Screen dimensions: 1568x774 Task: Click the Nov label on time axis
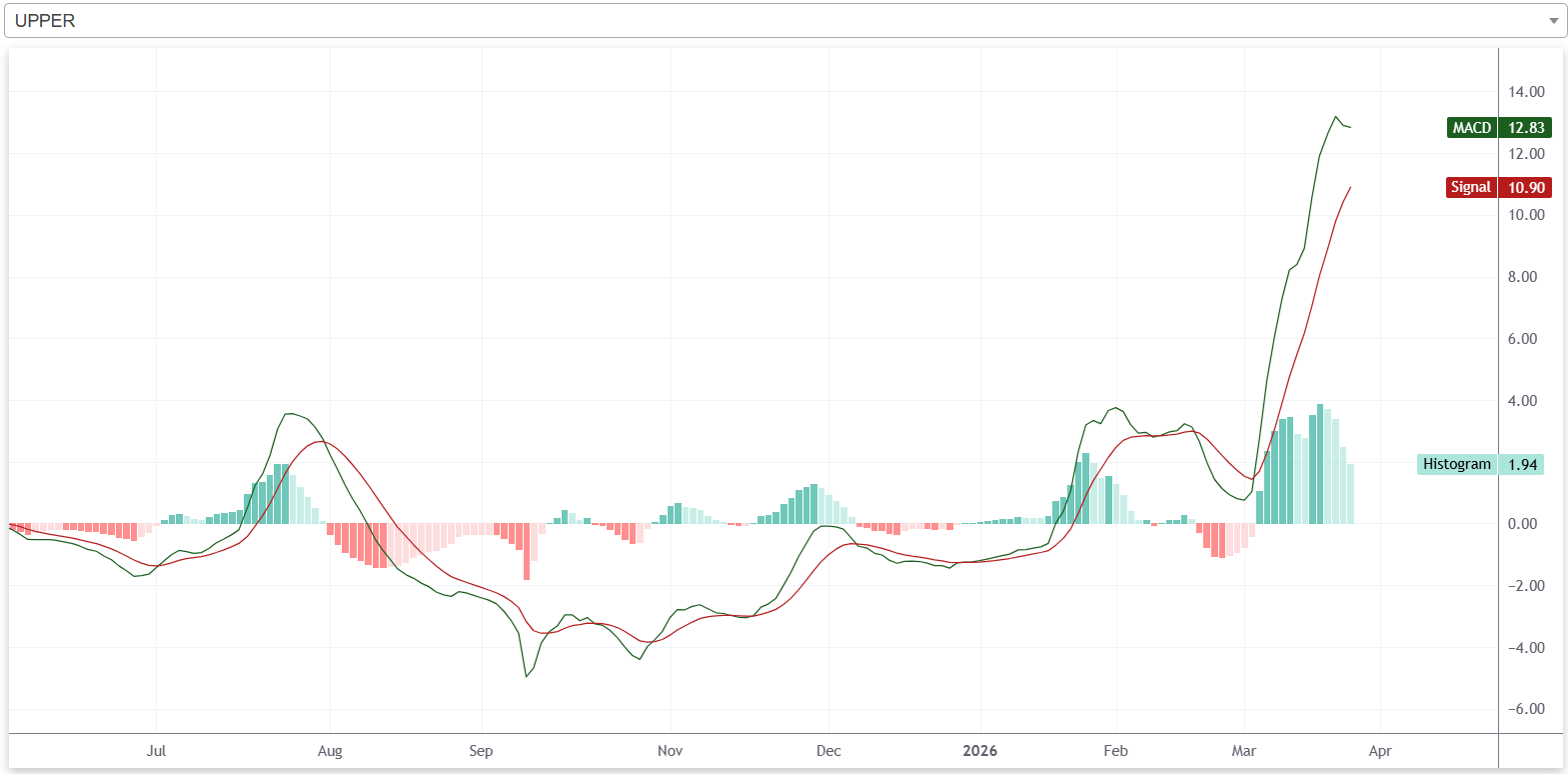[x=670, y=751]
